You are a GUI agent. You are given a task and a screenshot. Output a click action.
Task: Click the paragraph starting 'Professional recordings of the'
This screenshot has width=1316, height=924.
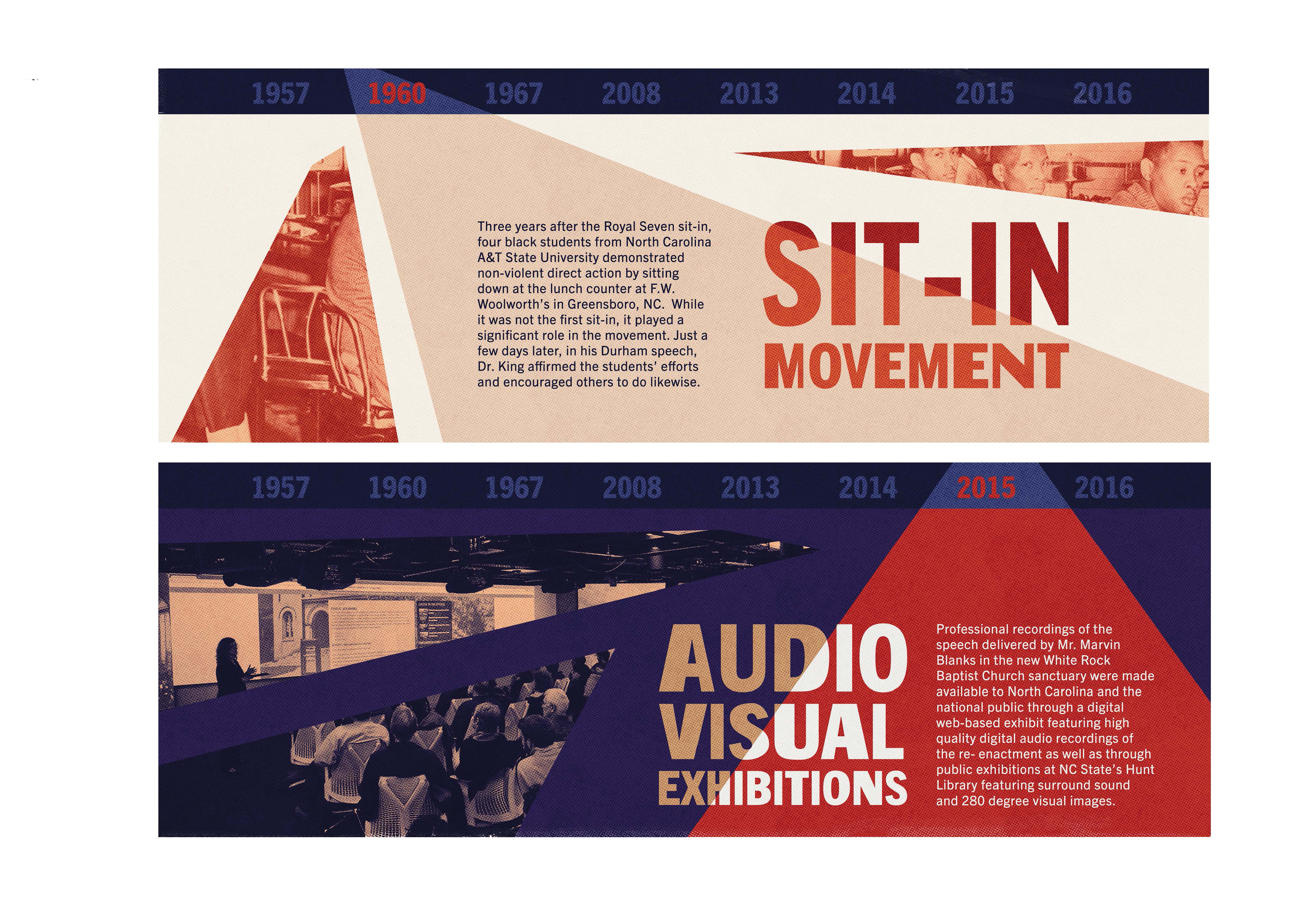(x=1045, y=715)
